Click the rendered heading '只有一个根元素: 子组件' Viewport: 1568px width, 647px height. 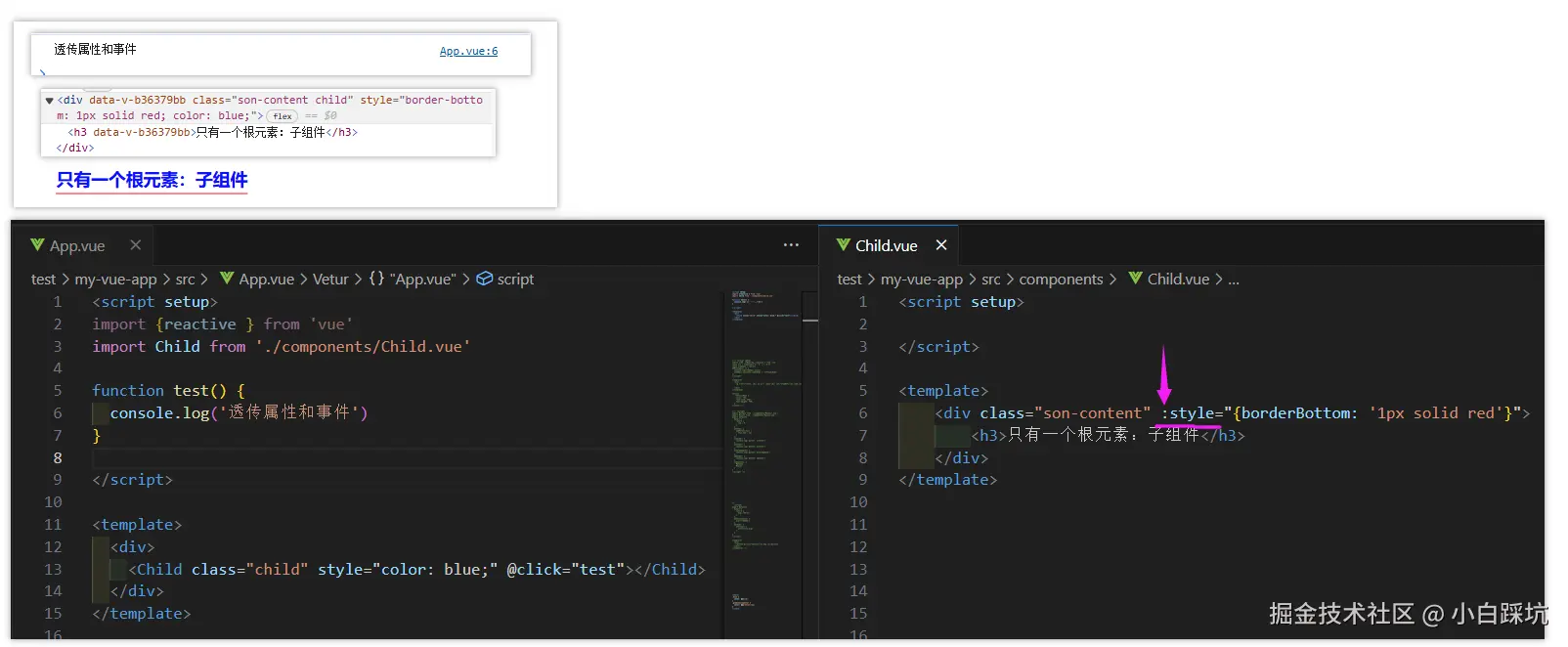[152, 180]
